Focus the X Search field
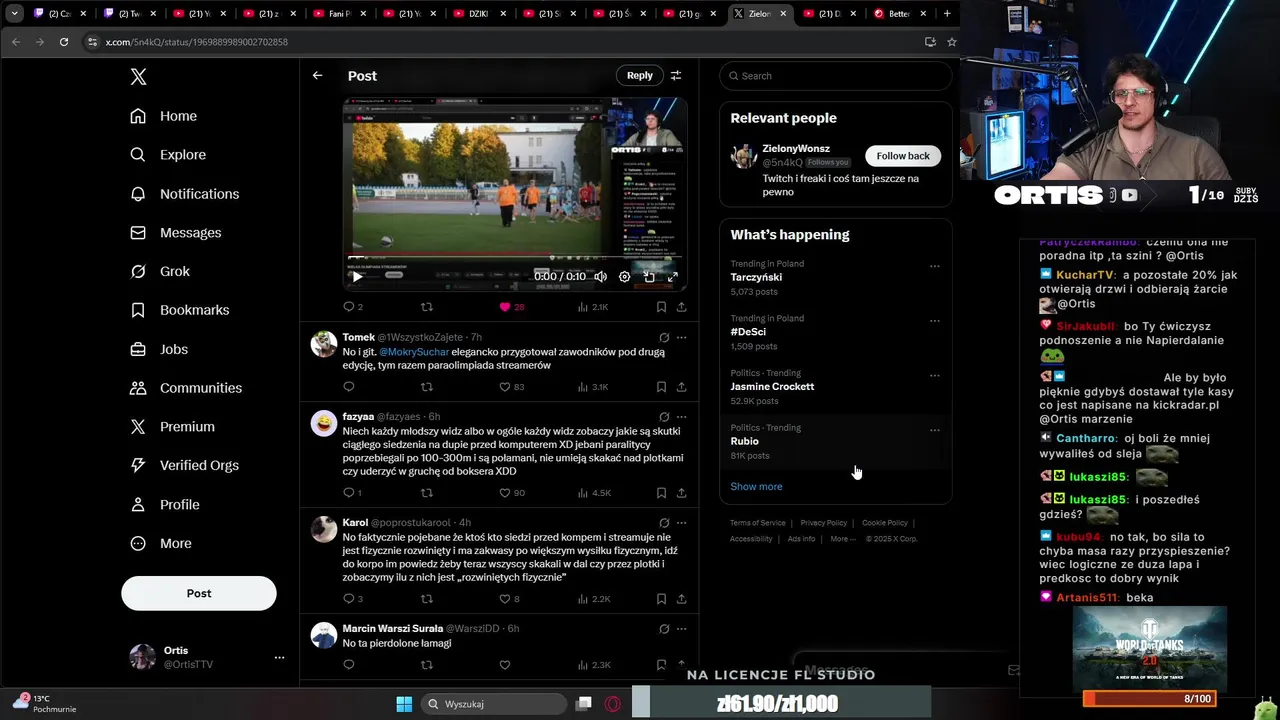The image size is (1280, 720). [x=836, y=76]
